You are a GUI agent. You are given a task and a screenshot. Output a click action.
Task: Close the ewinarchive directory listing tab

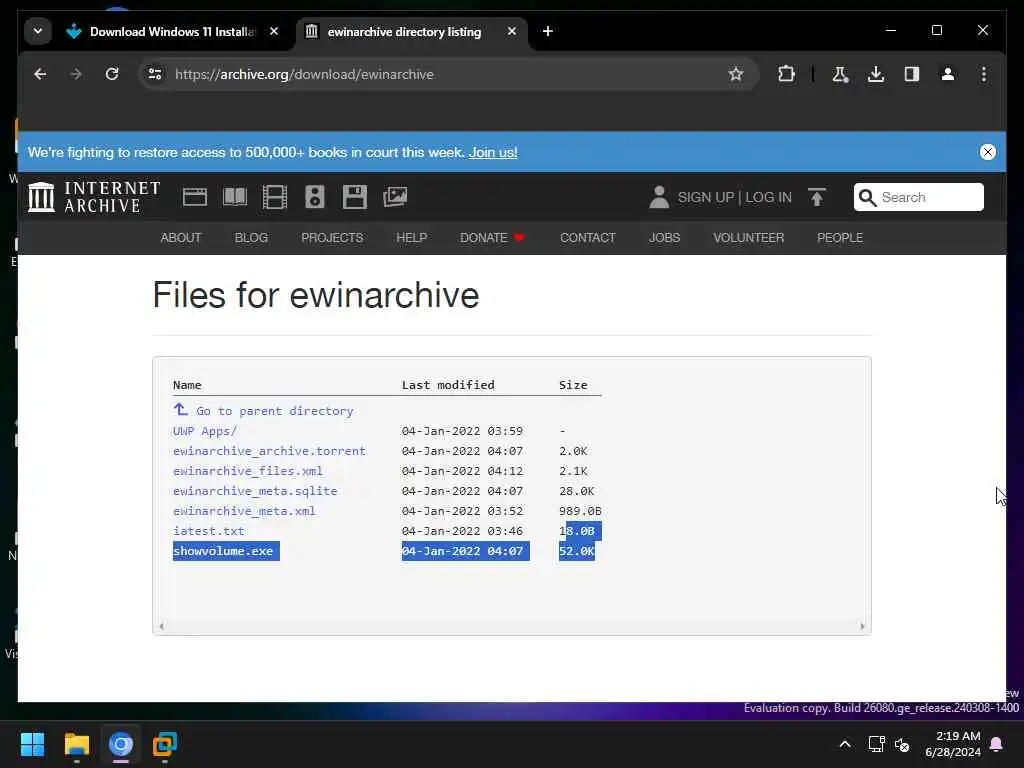click(x=512, y=31)
